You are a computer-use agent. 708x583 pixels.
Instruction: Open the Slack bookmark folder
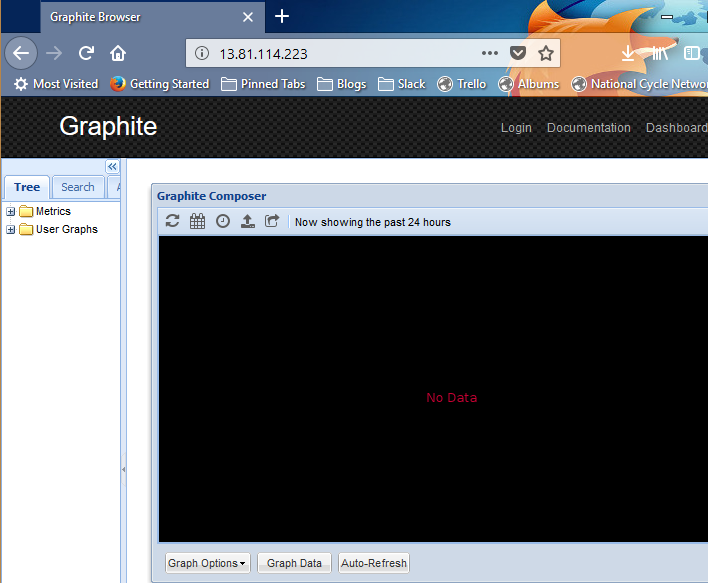point(402,84)
